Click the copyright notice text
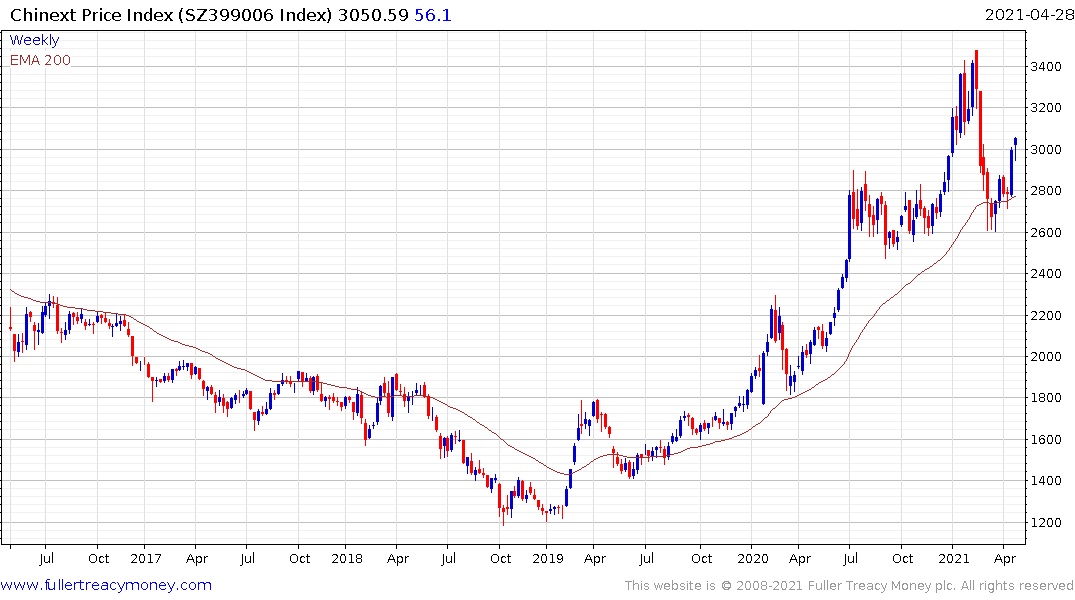Screen dimensions: 1075x600 849,586
